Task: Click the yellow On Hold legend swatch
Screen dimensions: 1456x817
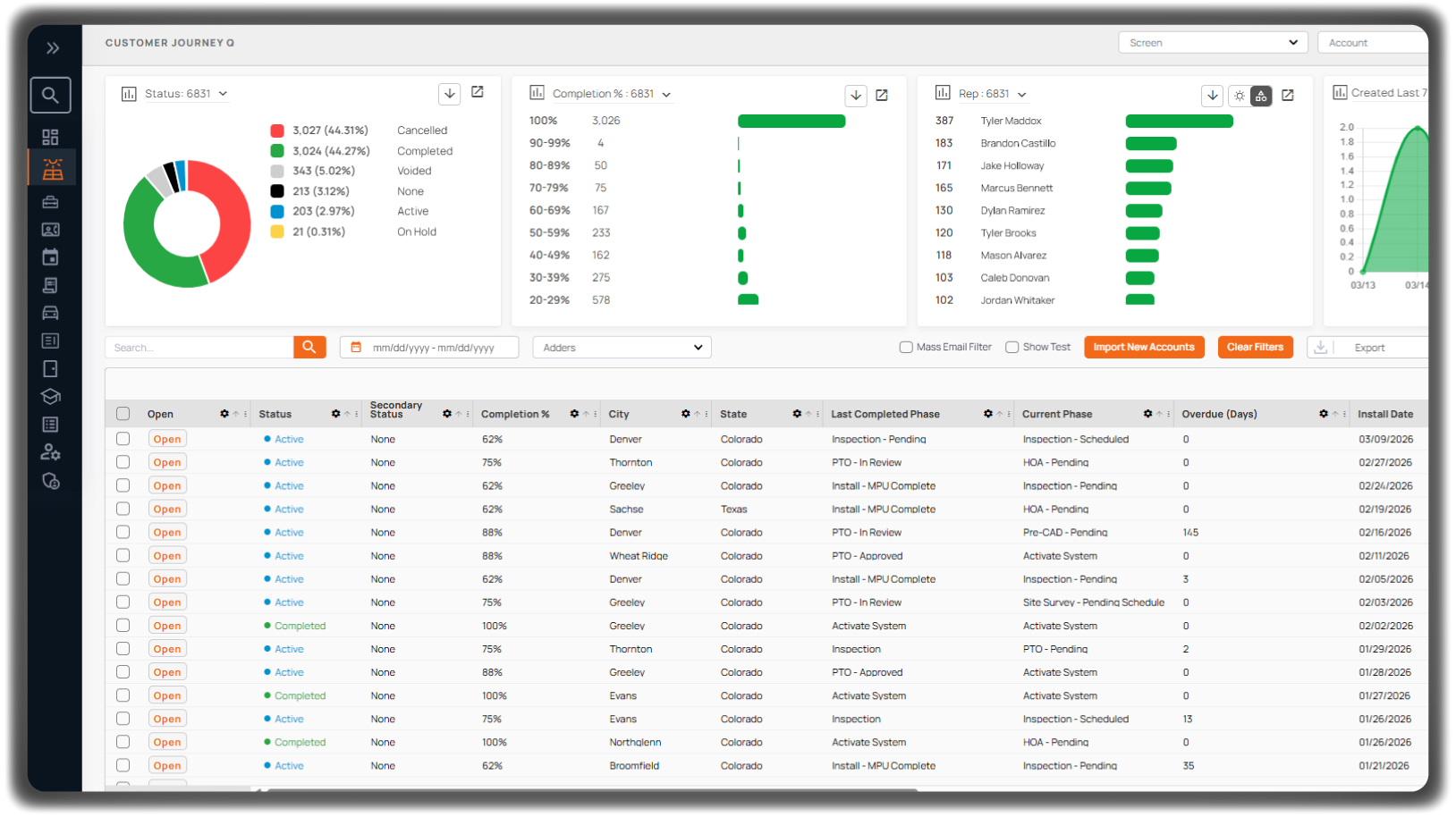Action: pyautogui.click(x=277, y=232)
